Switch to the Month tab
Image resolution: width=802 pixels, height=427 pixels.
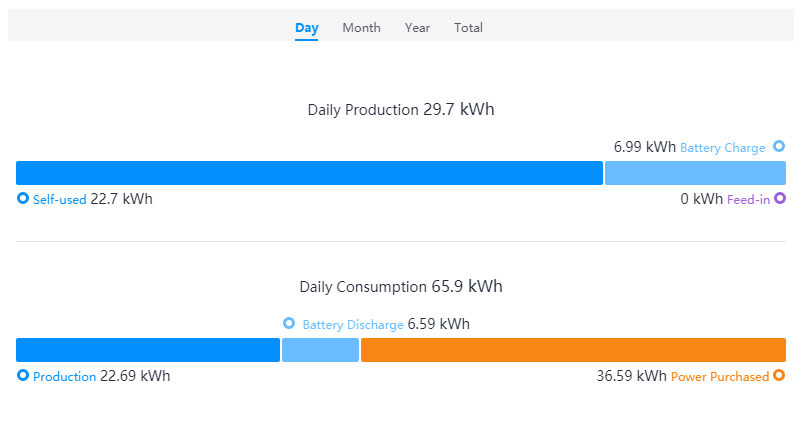pos(361,28)
